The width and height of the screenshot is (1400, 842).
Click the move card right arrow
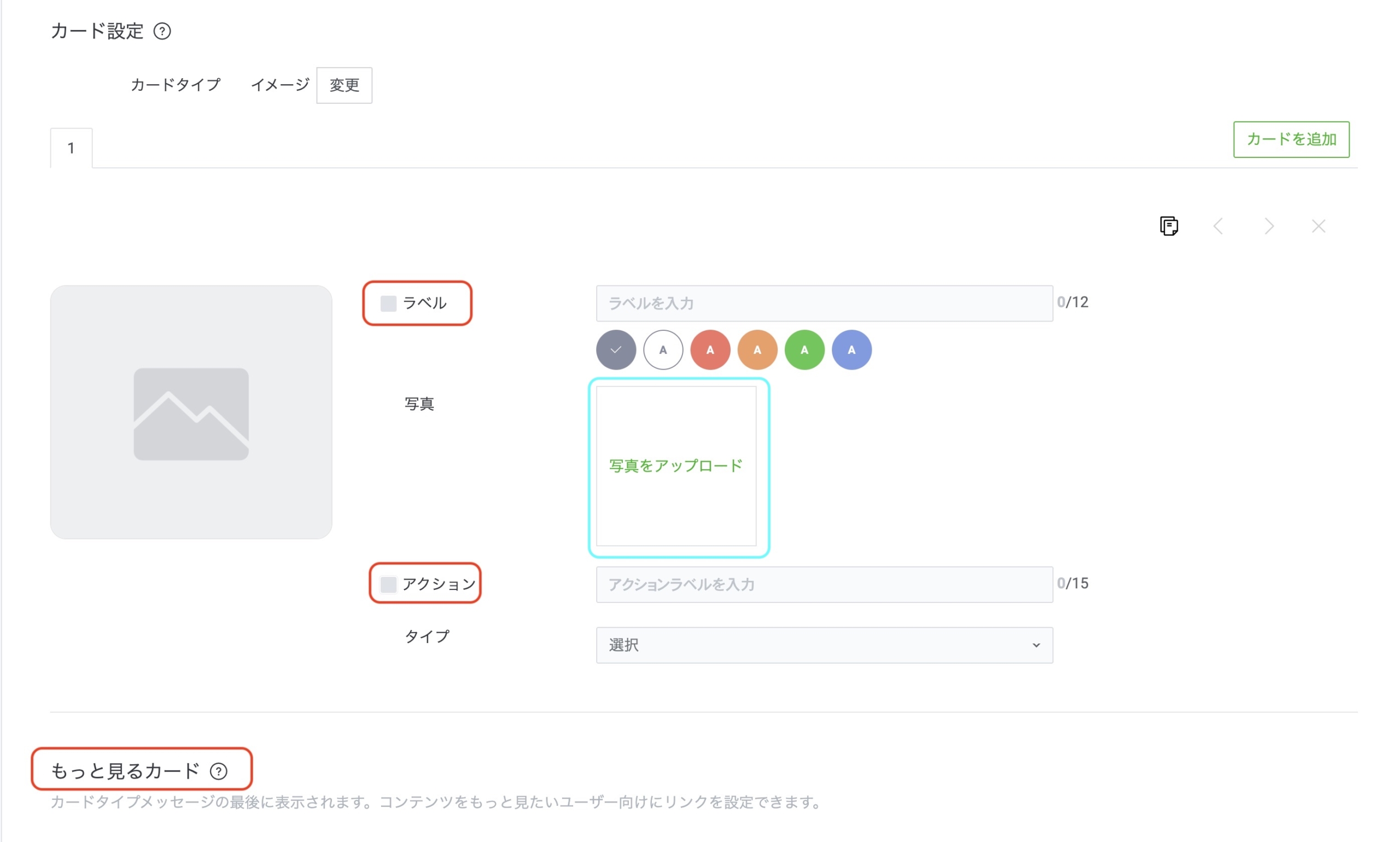[x=1269, y=226]
